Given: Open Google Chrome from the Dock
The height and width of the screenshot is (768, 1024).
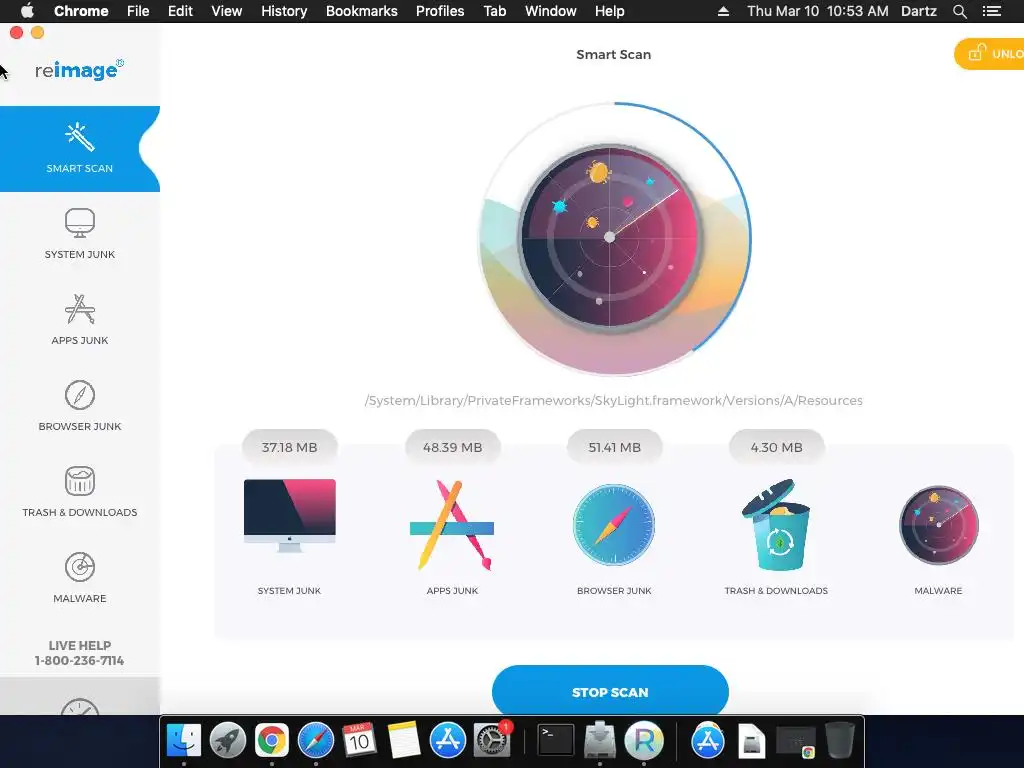Looking at the screenshot, I should 272,740.
